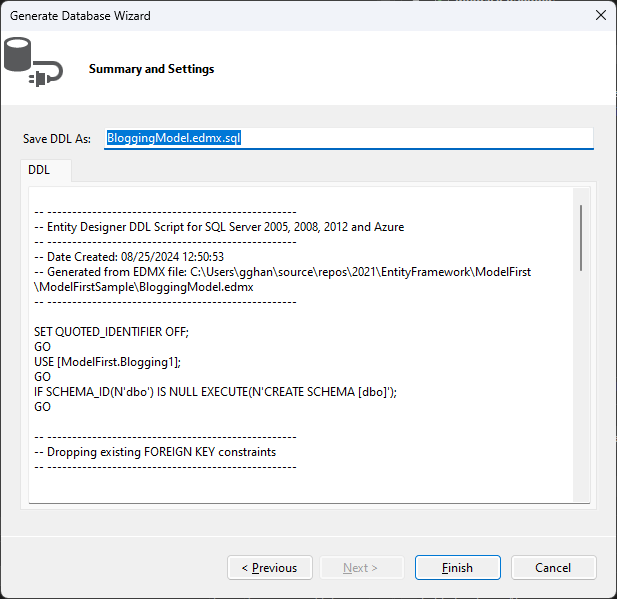Click the IF SCHEMA_ID line in script
Viewport: 617px width, 599px height.
click(x=215, y=392)
